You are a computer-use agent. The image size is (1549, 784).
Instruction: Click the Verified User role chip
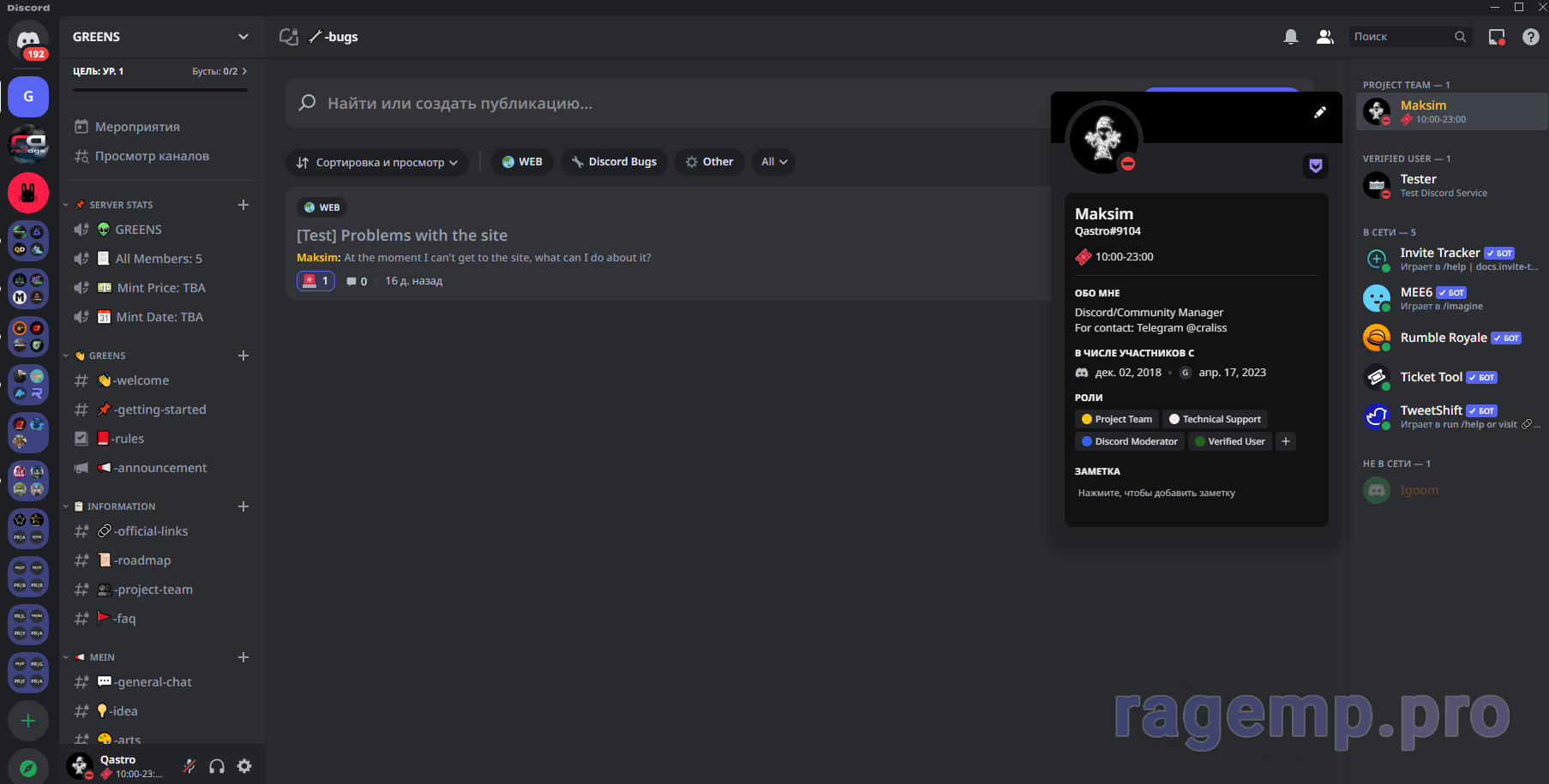click(x=1230, y=441)
